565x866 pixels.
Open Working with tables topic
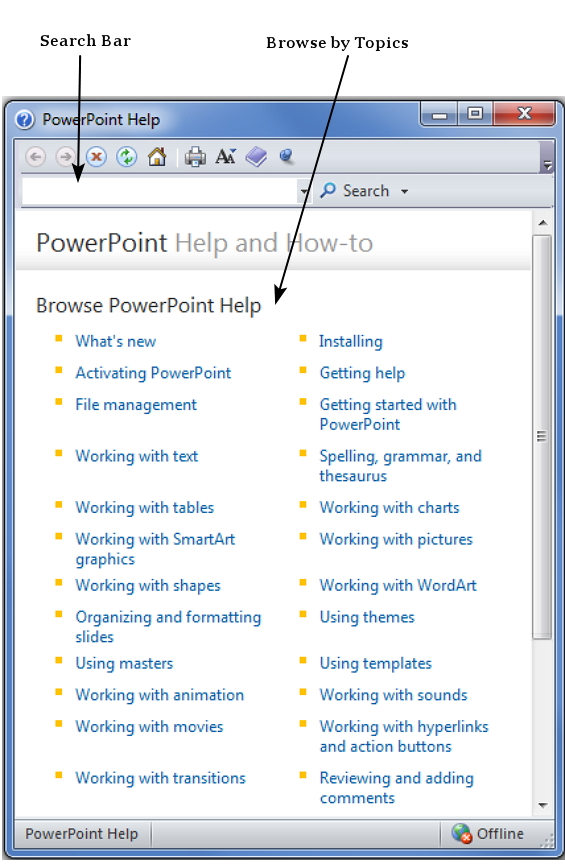pyautogui.click(x=145, y=508)
